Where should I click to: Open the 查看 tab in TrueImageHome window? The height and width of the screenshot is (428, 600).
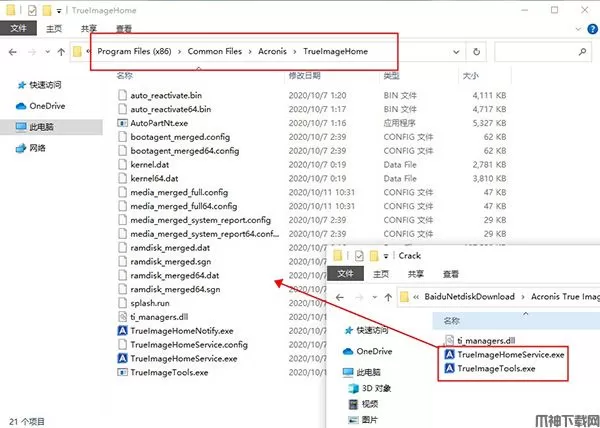124,29
